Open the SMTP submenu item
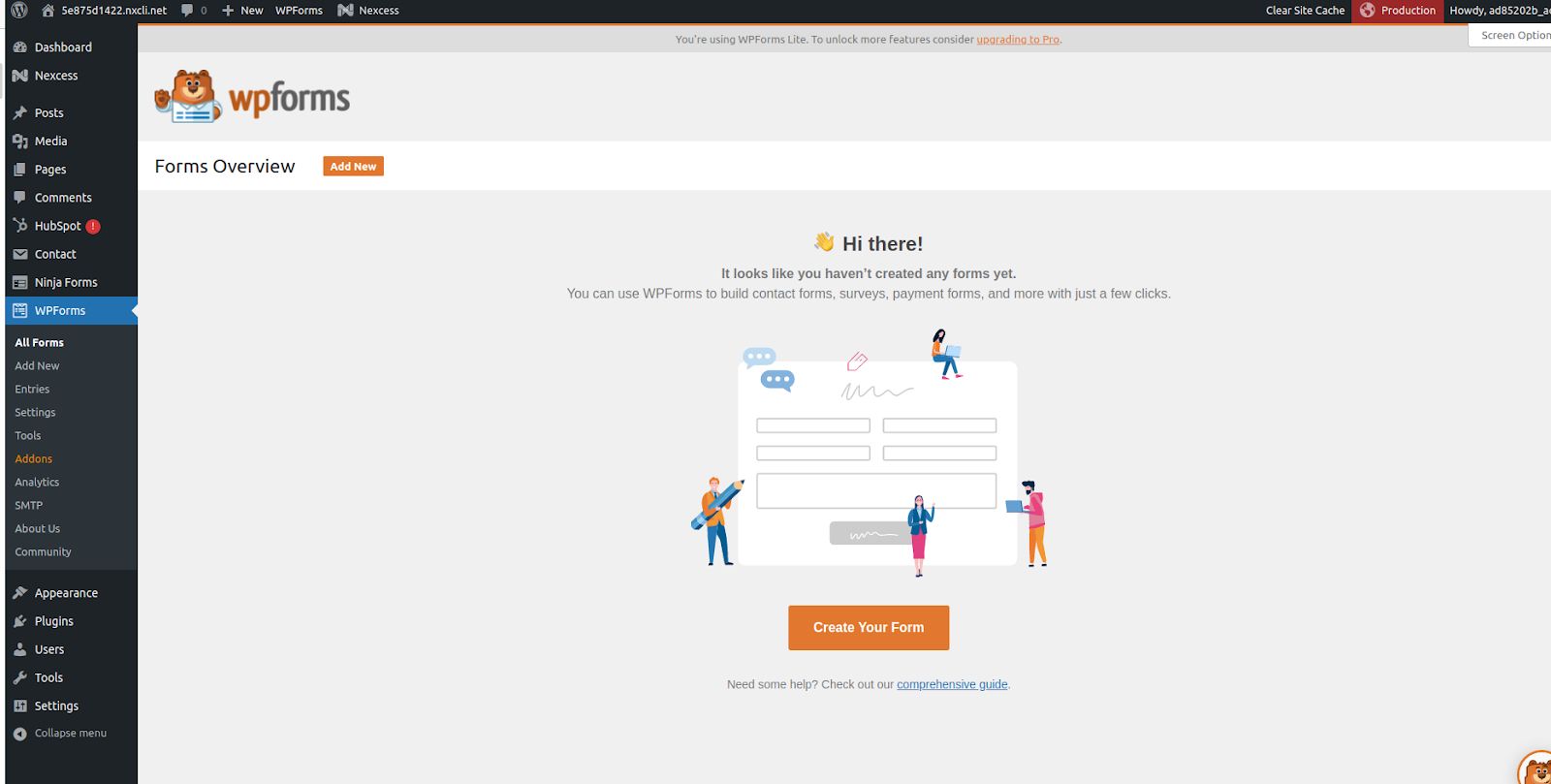The width and height of the screenshot is (1551, 784). [29, 506]
